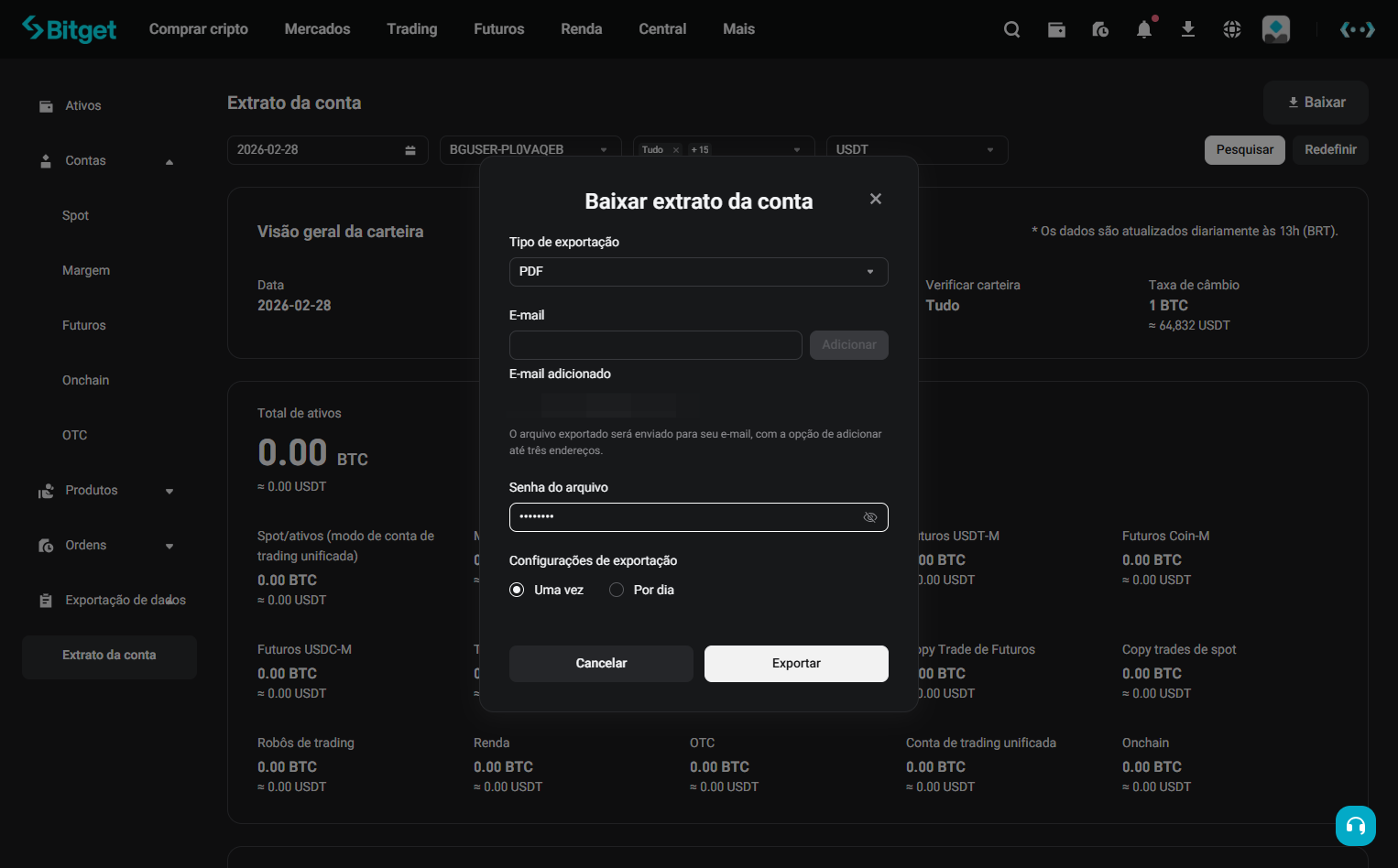Viewport: 1398px width, 868px height.
Task: Go to Onchain in the sidebar
Action: click(86, 381)
